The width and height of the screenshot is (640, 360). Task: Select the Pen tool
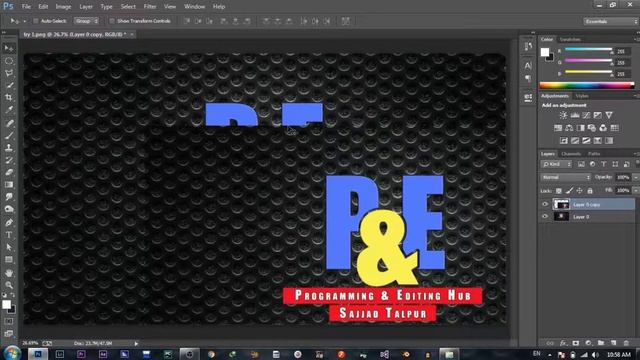click(x=9, y=222)
